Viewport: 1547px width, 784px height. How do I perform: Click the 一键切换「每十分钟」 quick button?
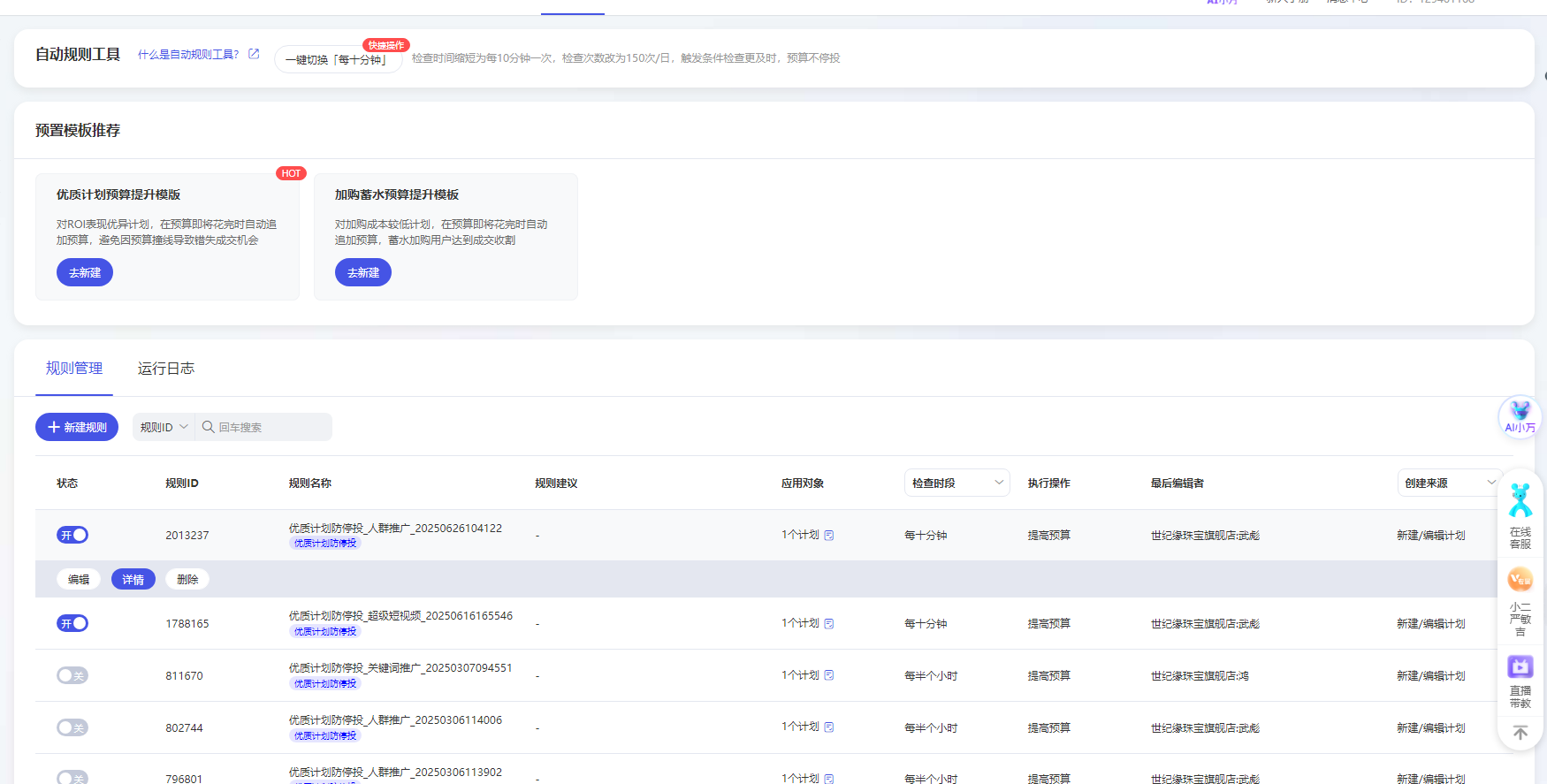[x=337, y=59]
